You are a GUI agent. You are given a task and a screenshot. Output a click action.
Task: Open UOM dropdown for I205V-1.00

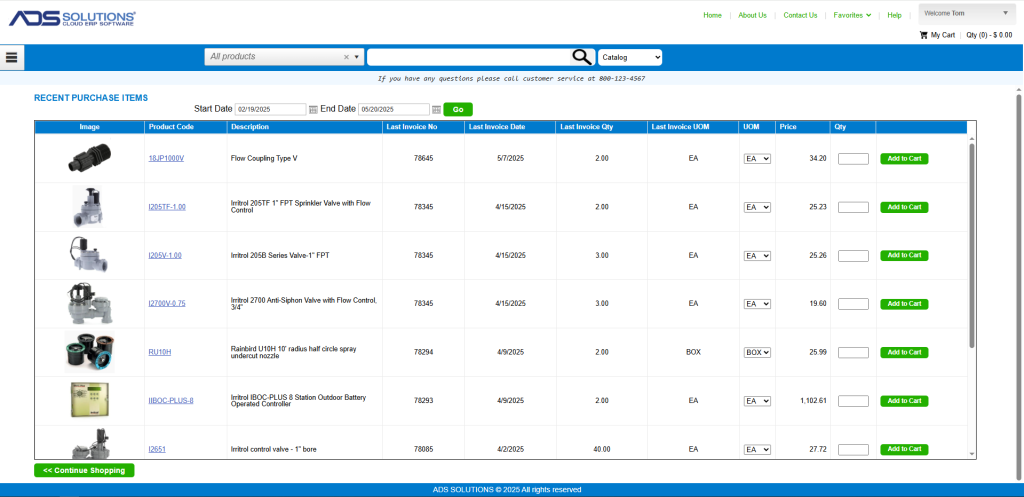[758, 255]
